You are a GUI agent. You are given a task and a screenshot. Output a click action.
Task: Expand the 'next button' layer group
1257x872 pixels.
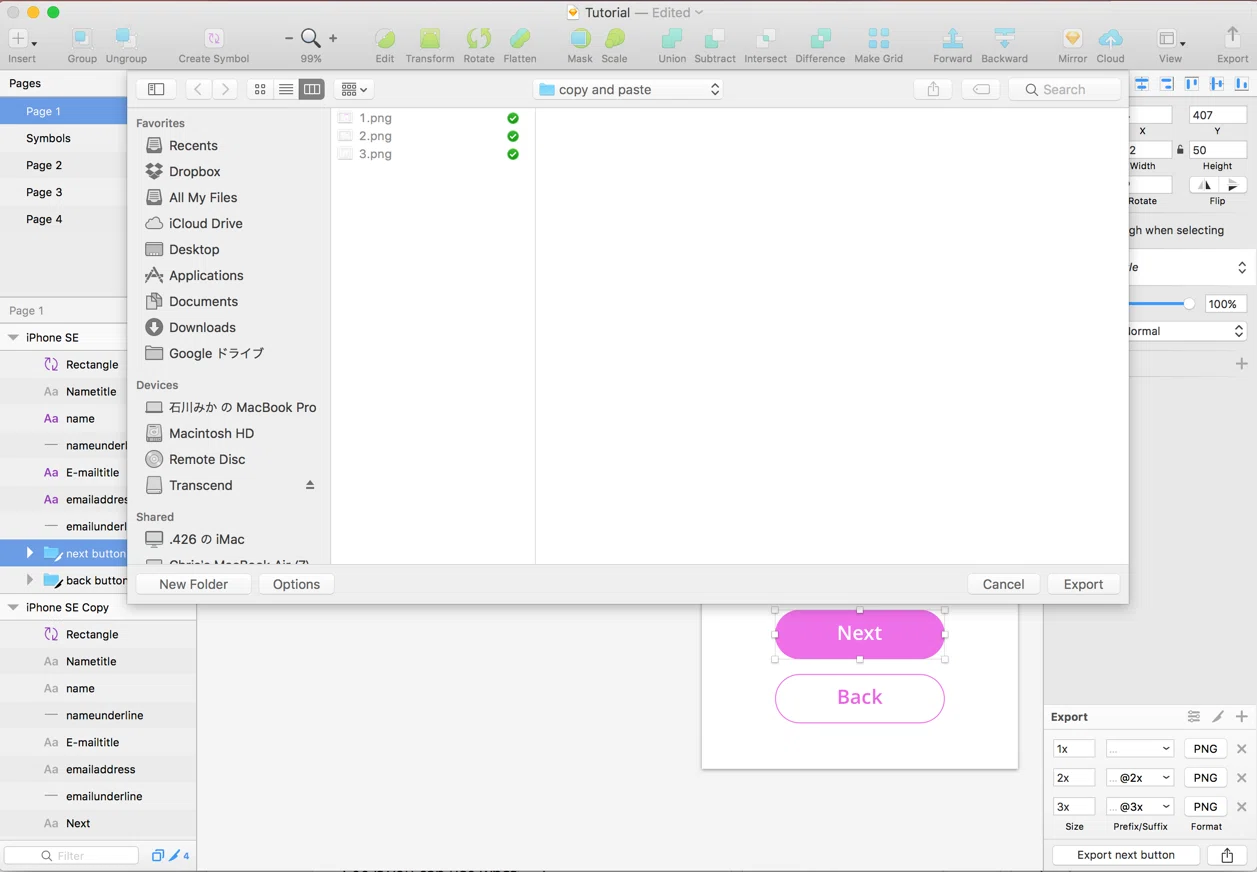pyautogui.click(x=29, y=553)
